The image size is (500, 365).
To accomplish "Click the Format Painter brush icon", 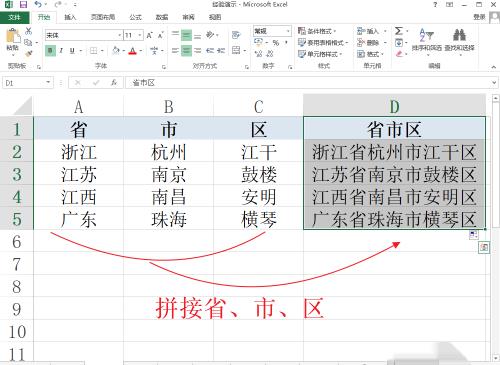I will point(29,53).
